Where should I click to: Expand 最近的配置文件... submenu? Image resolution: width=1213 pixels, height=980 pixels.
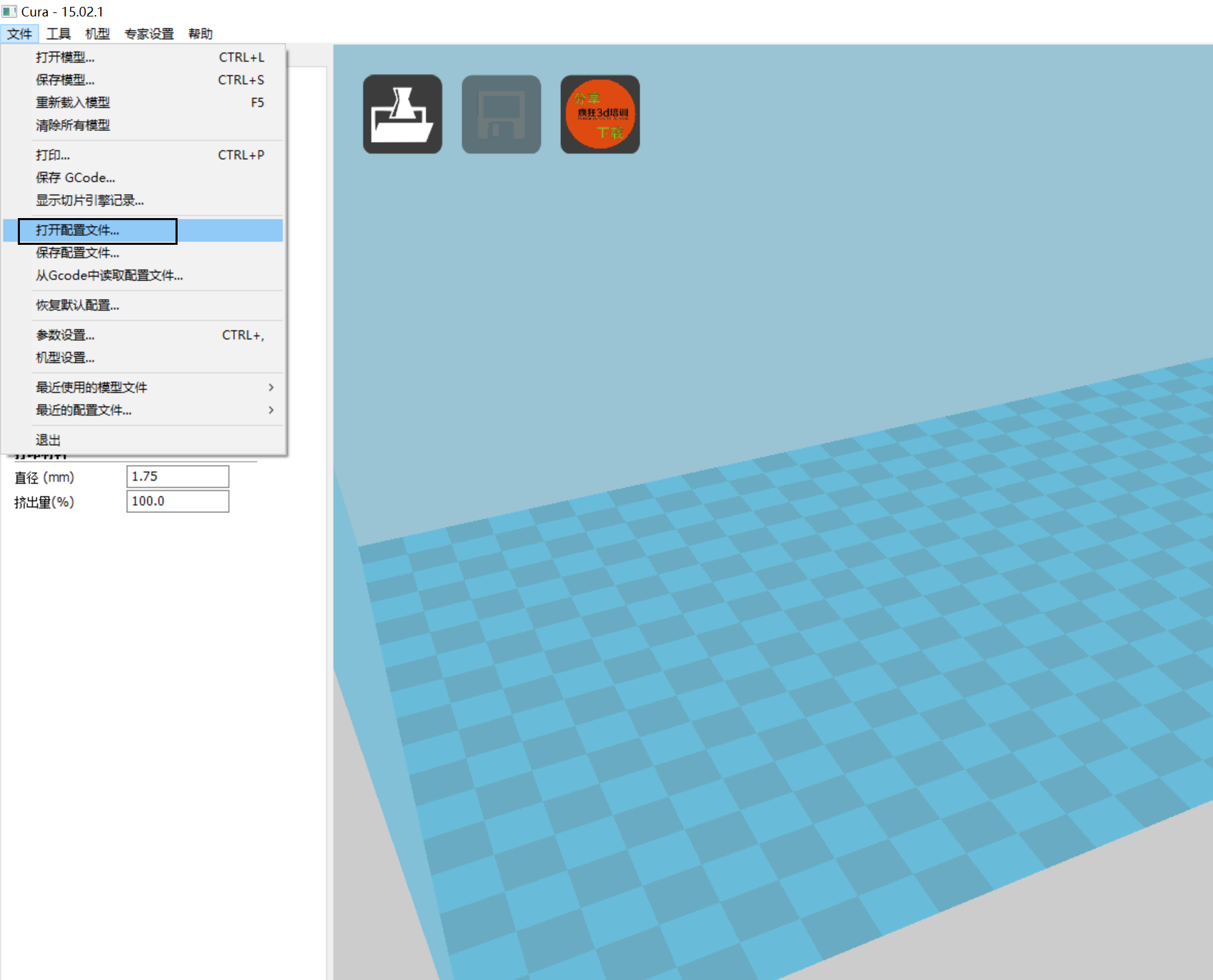click(143, 410)
